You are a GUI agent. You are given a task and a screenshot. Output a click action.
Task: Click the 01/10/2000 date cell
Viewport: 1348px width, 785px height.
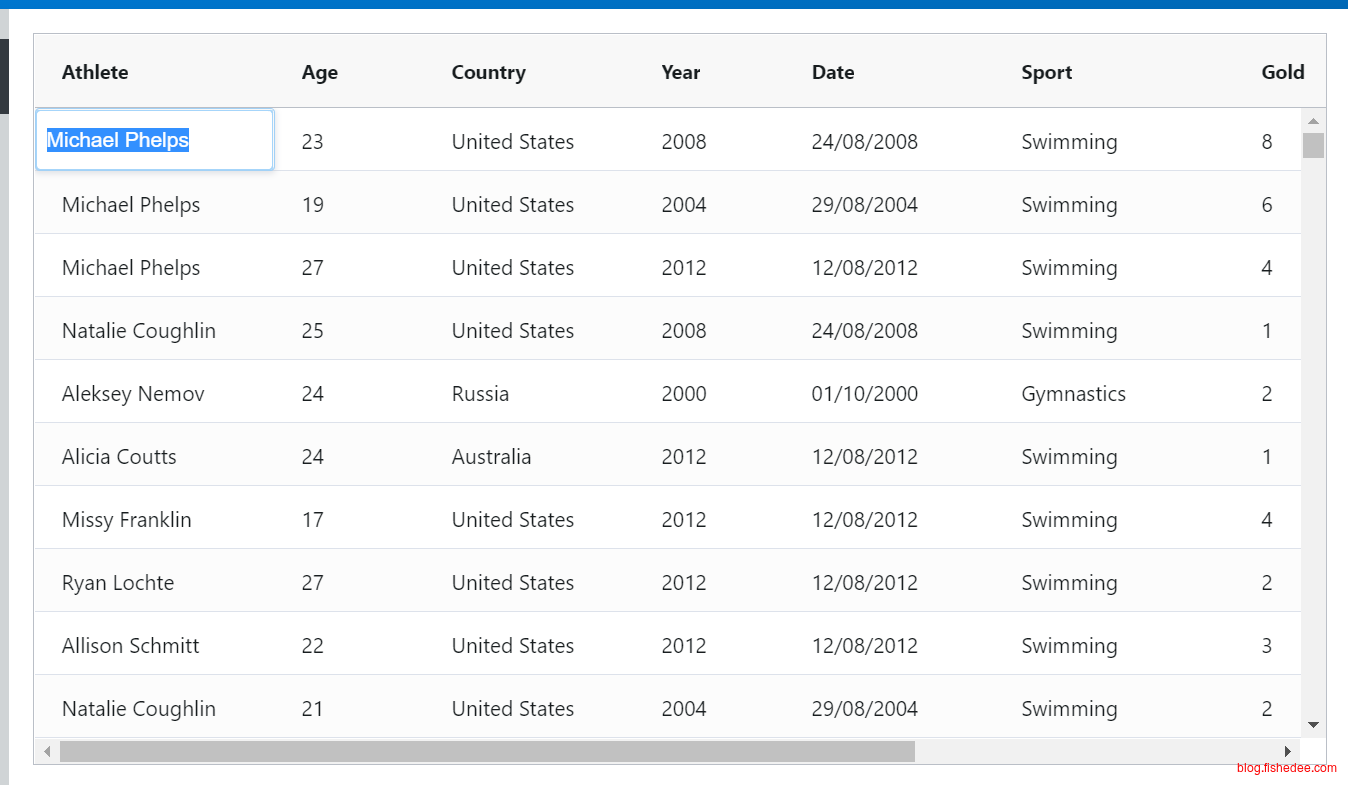(x=864, y=394)
